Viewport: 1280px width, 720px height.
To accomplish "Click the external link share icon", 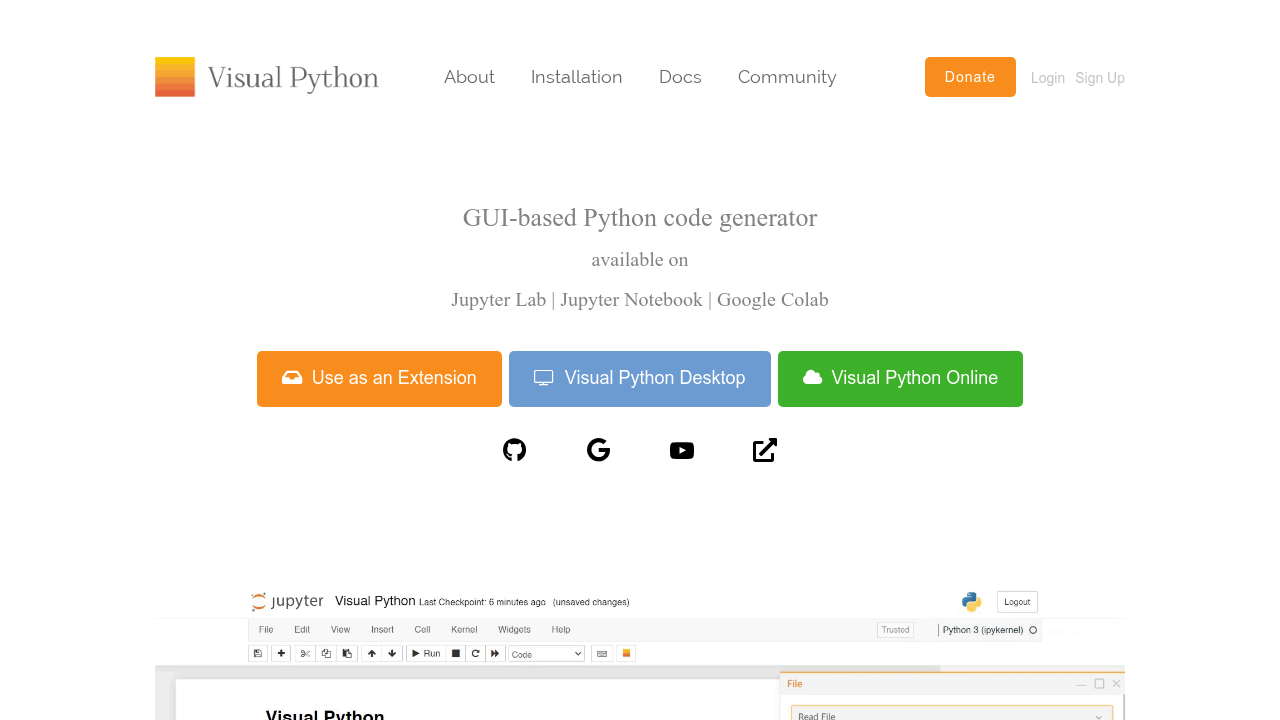I will coord(764,450).
